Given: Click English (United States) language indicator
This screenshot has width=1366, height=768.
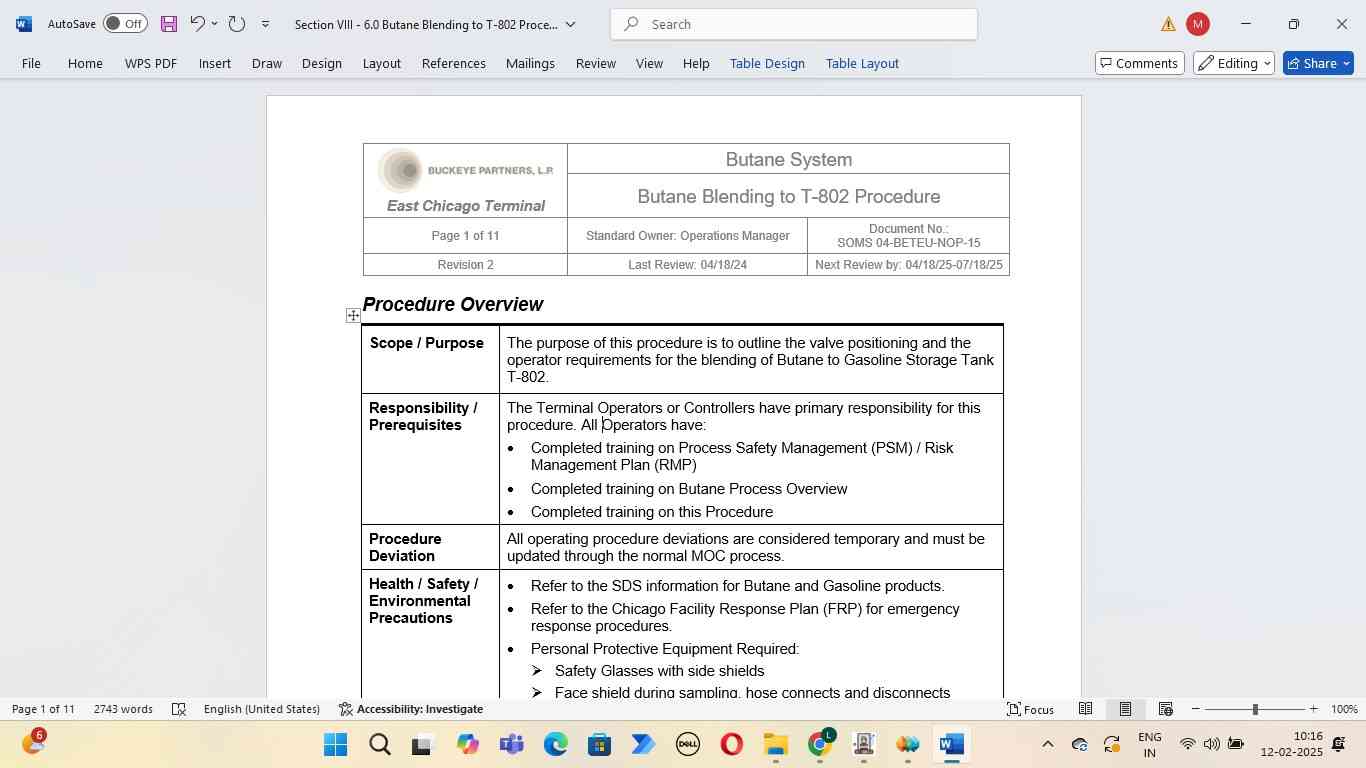Looking at the screenshot, I should pyautogui.click(x=262, y=709).
